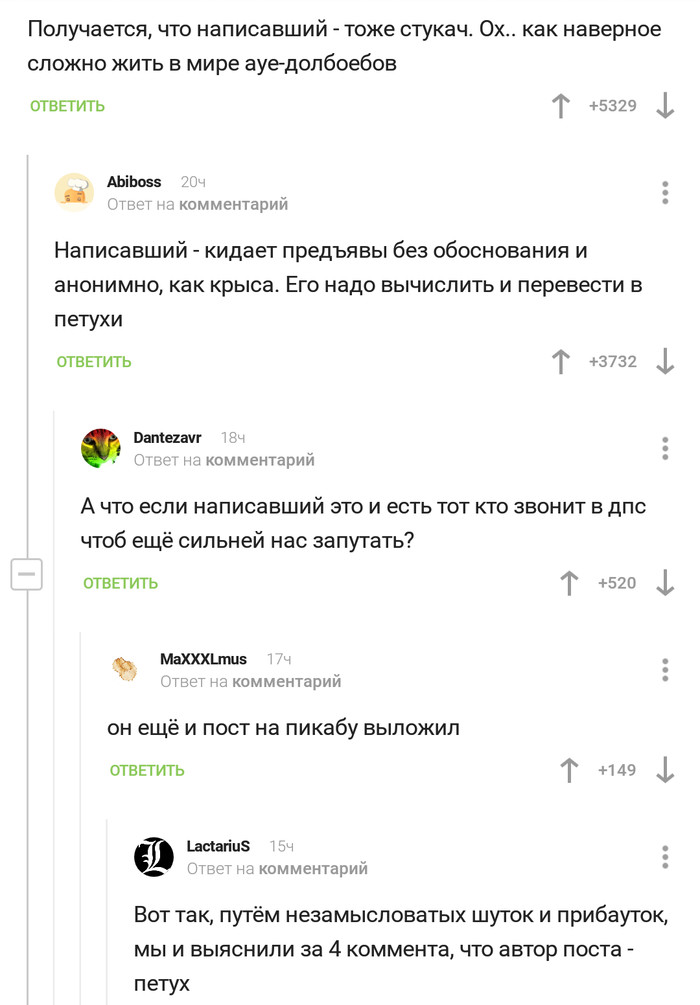The width and height of the screenshot is (700, 1005).
Task: Upvote MaXXXLmus's comment
Action: [x=569, y=770]
